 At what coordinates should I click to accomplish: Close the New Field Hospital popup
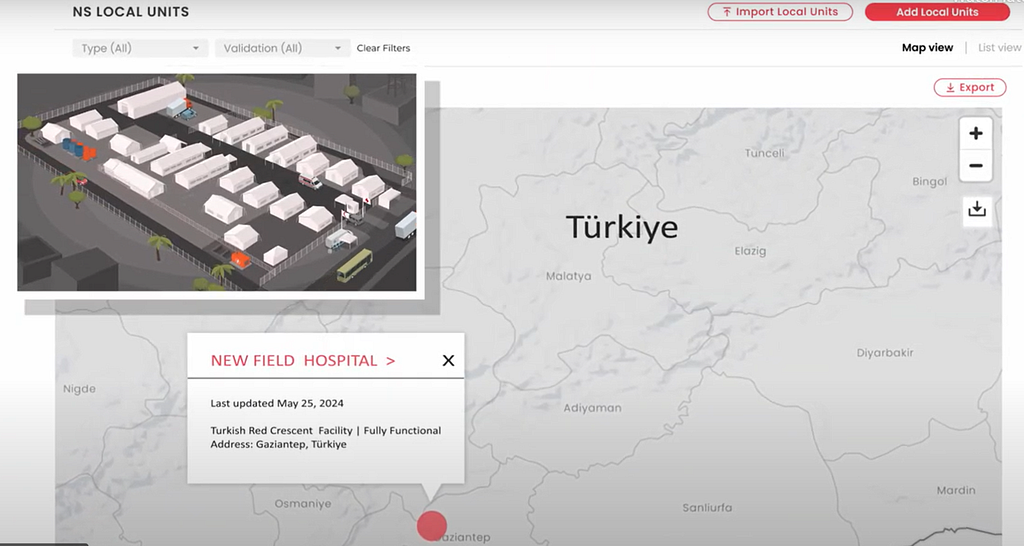pyautogui.click(x=448, y=361)
